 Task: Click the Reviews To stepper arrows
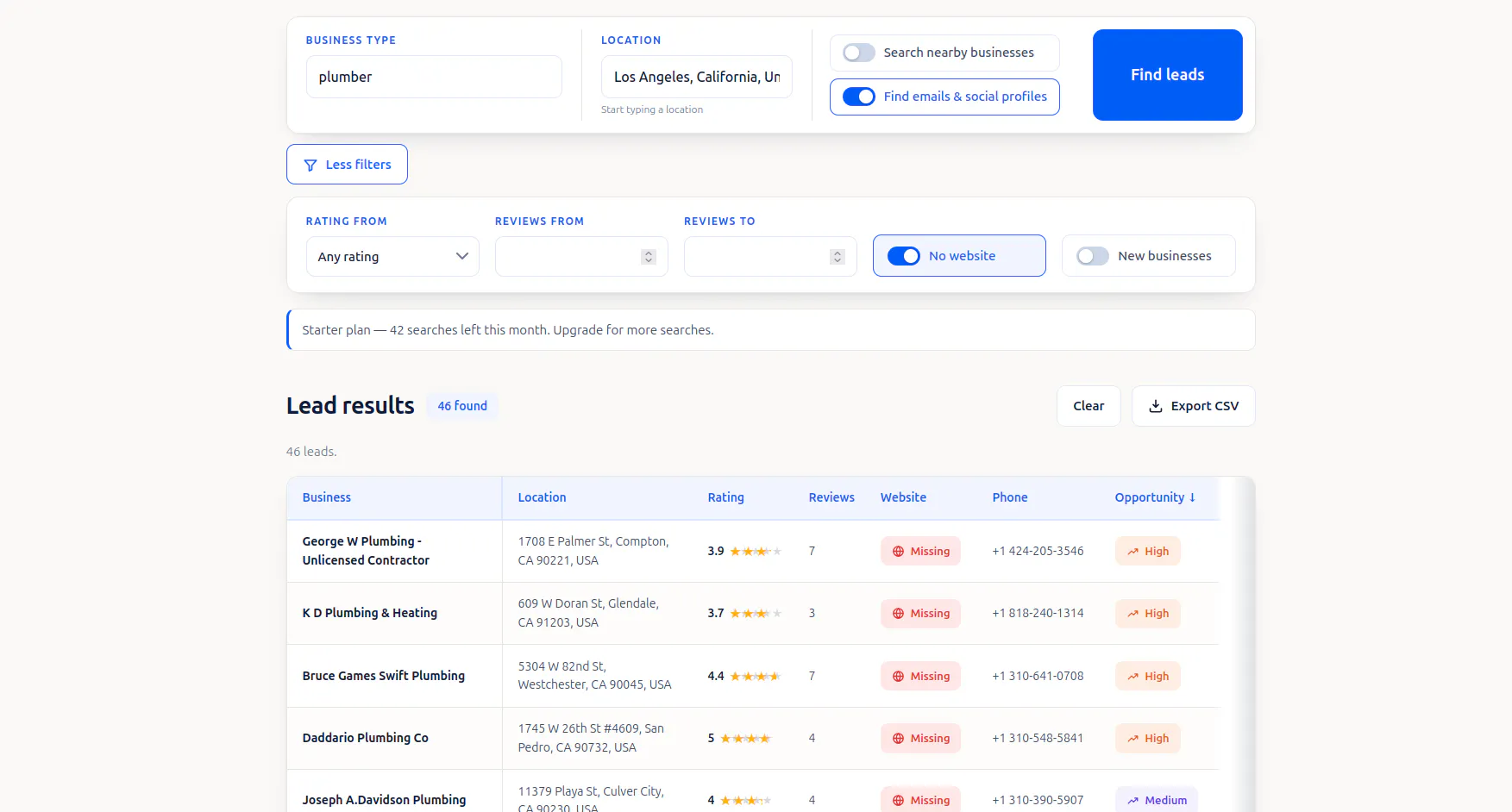[x=837, y=257]
